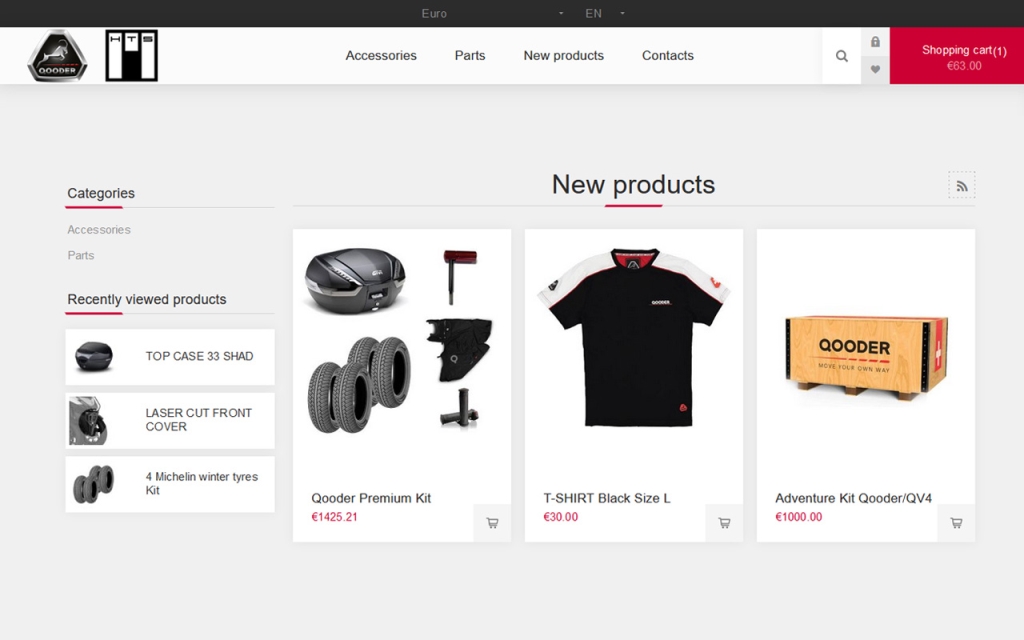Click the Recently viewed products heading

point(147,300)
